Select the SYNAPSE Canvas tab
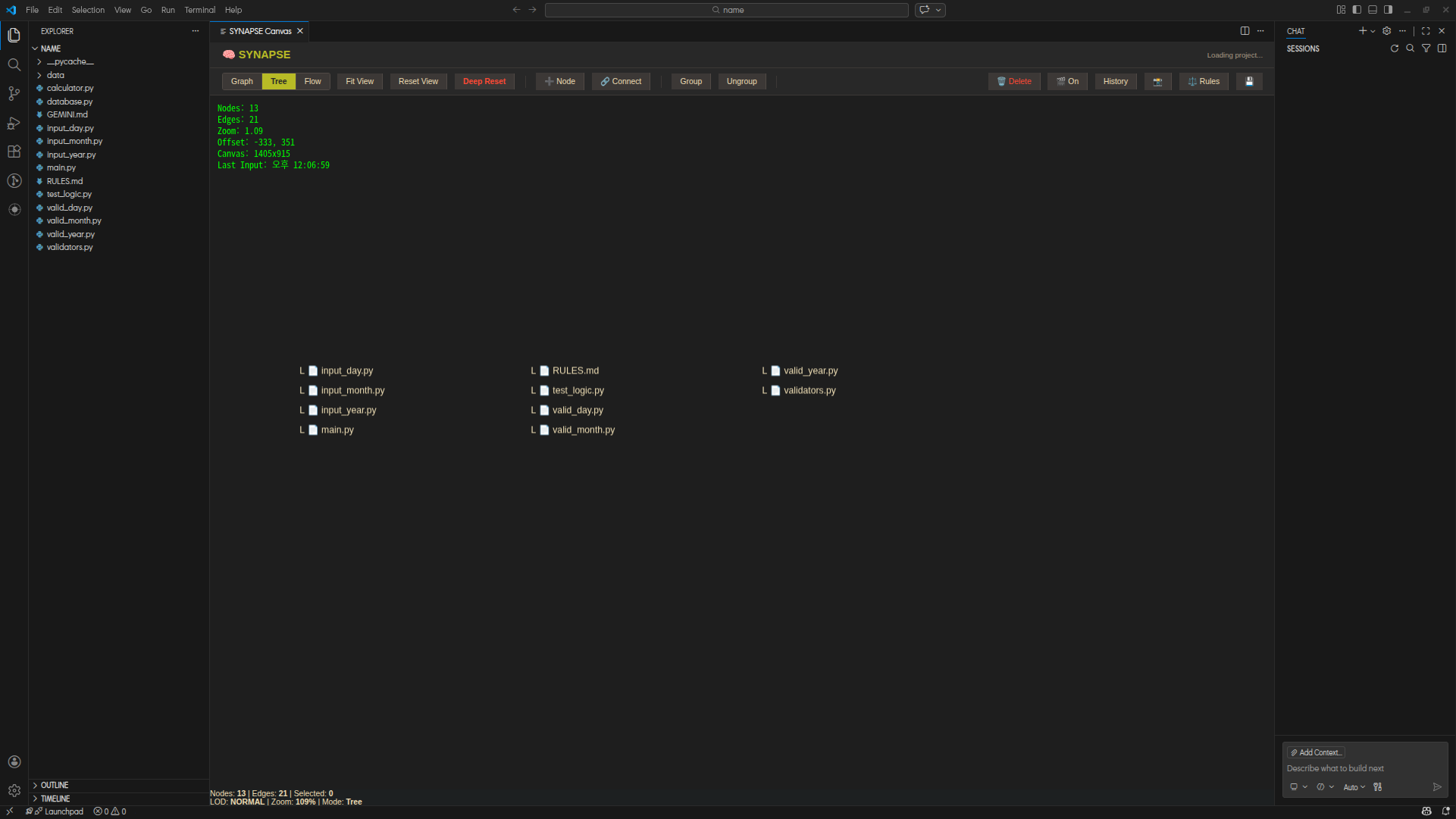This screenshot has height=819, width=1456. pyautogui.click(x=260, y=31)
